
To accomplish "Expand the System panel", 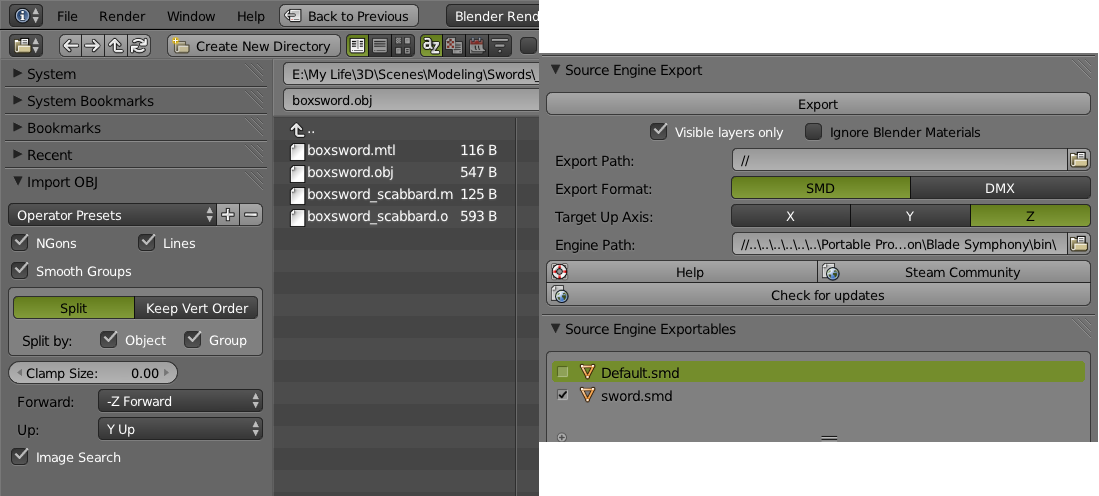I will (x=18, y=74).
